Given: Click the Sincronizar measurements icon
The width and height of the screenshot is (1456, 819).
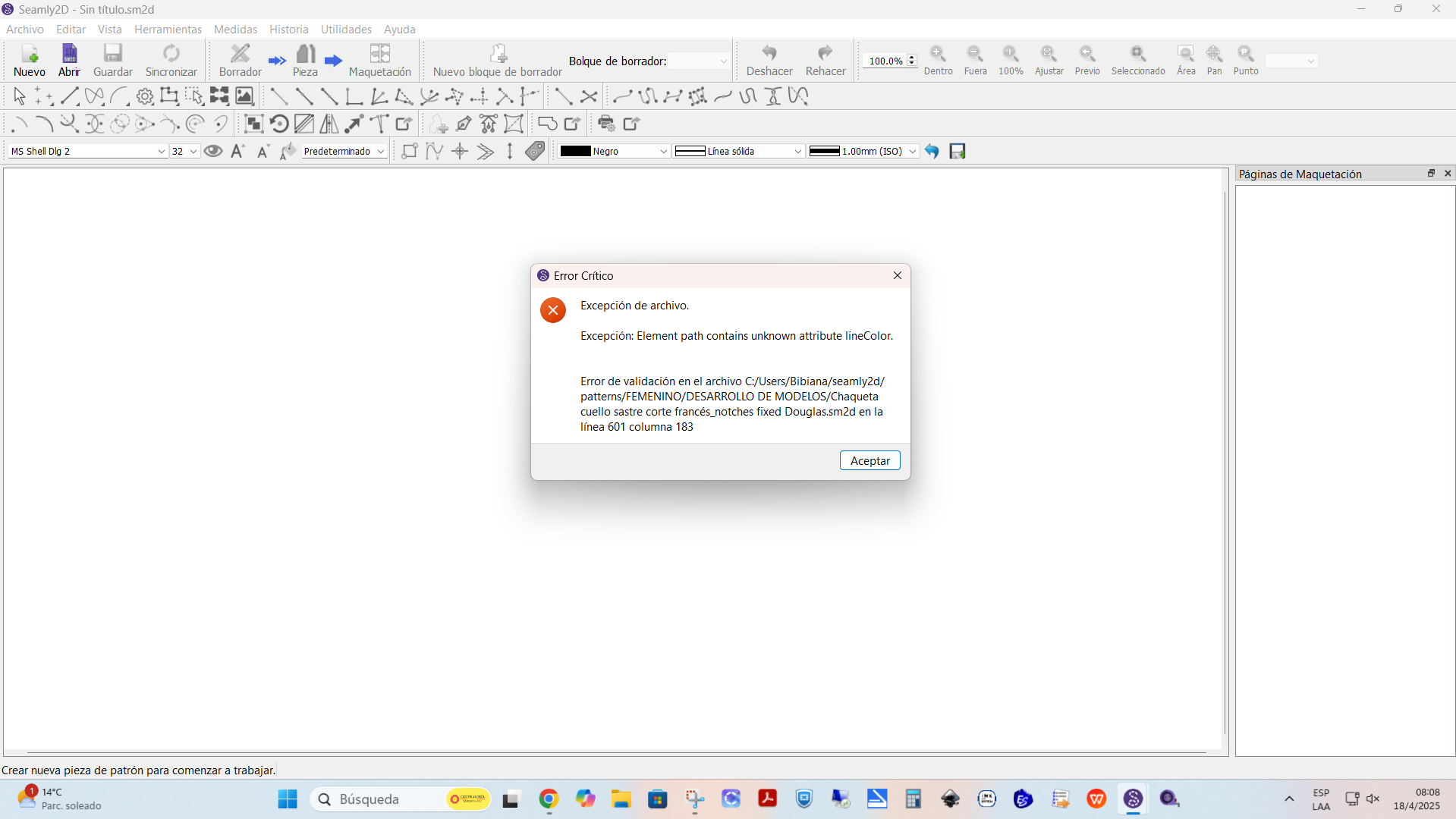Looking at the screenshot, I should pos(171,61).
